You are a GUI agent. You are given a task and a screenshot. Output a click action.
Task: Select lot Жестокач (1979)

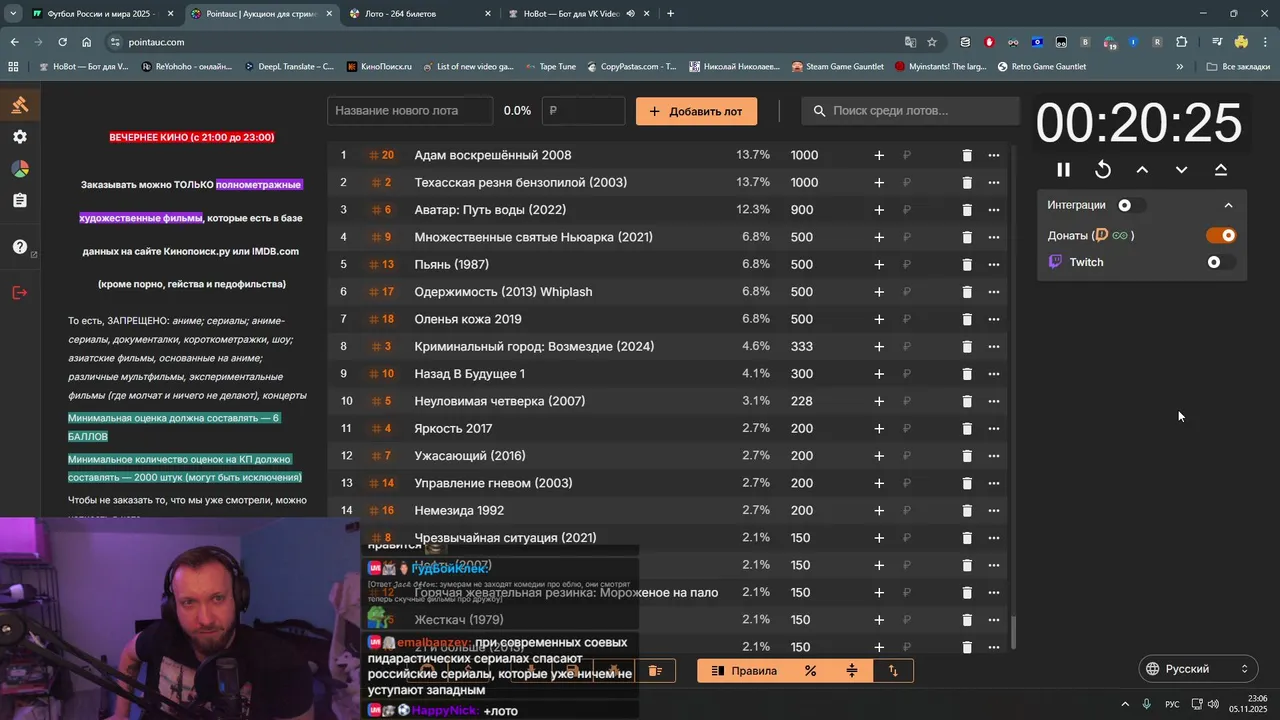pos(458,620)
